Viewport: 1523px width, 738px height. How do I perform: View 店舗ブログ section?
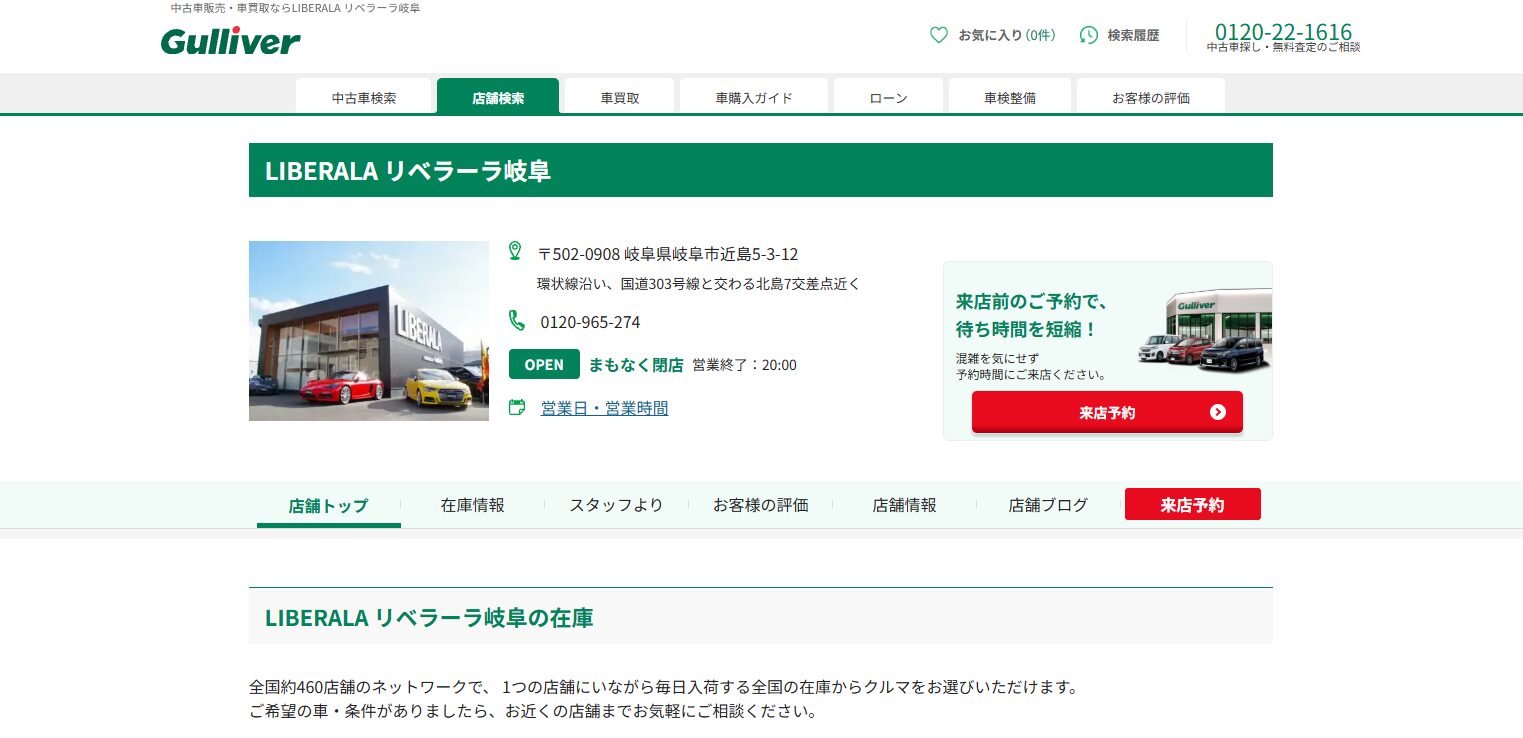click(x=1048, y=505)
